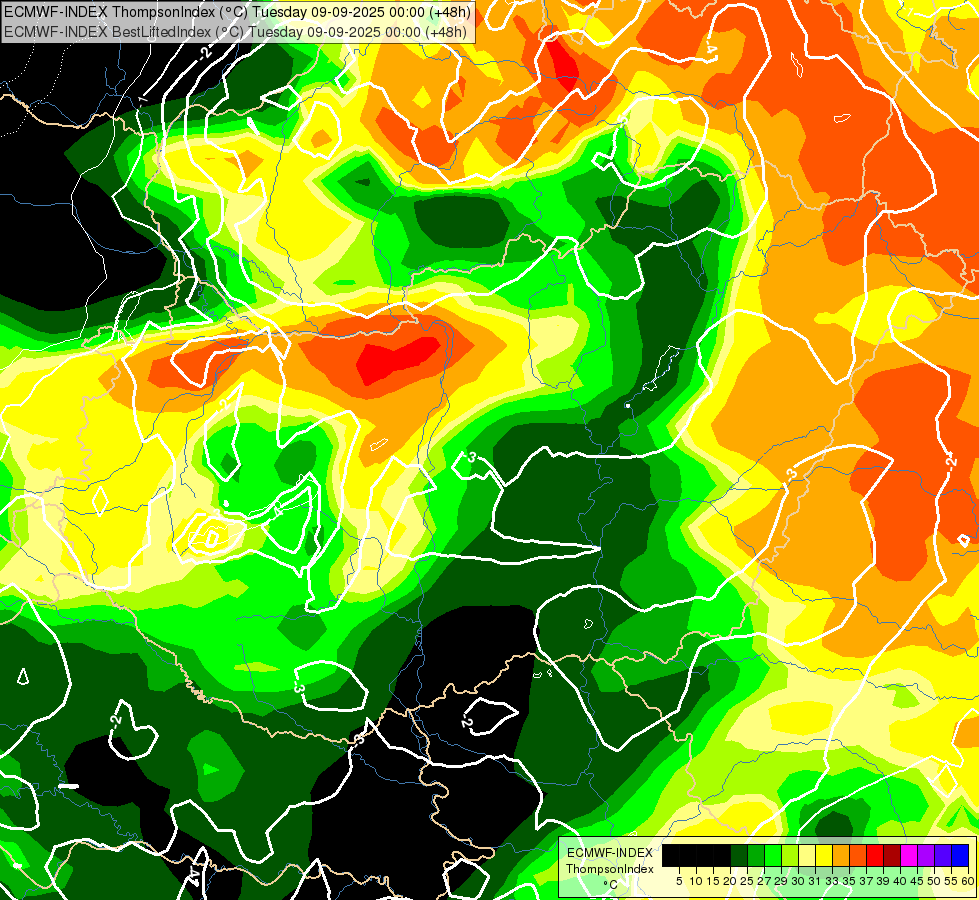The image size is (979, 900).
Task: Click the BestLiftedIndex title line at top
Action: pos(235,31)
